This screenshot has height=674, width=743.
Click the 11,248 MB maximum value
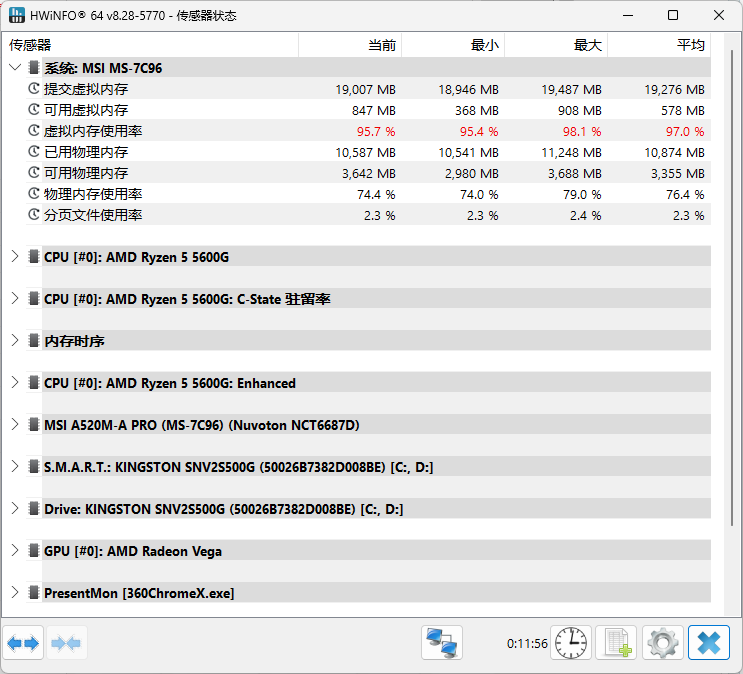pos(571,153)
